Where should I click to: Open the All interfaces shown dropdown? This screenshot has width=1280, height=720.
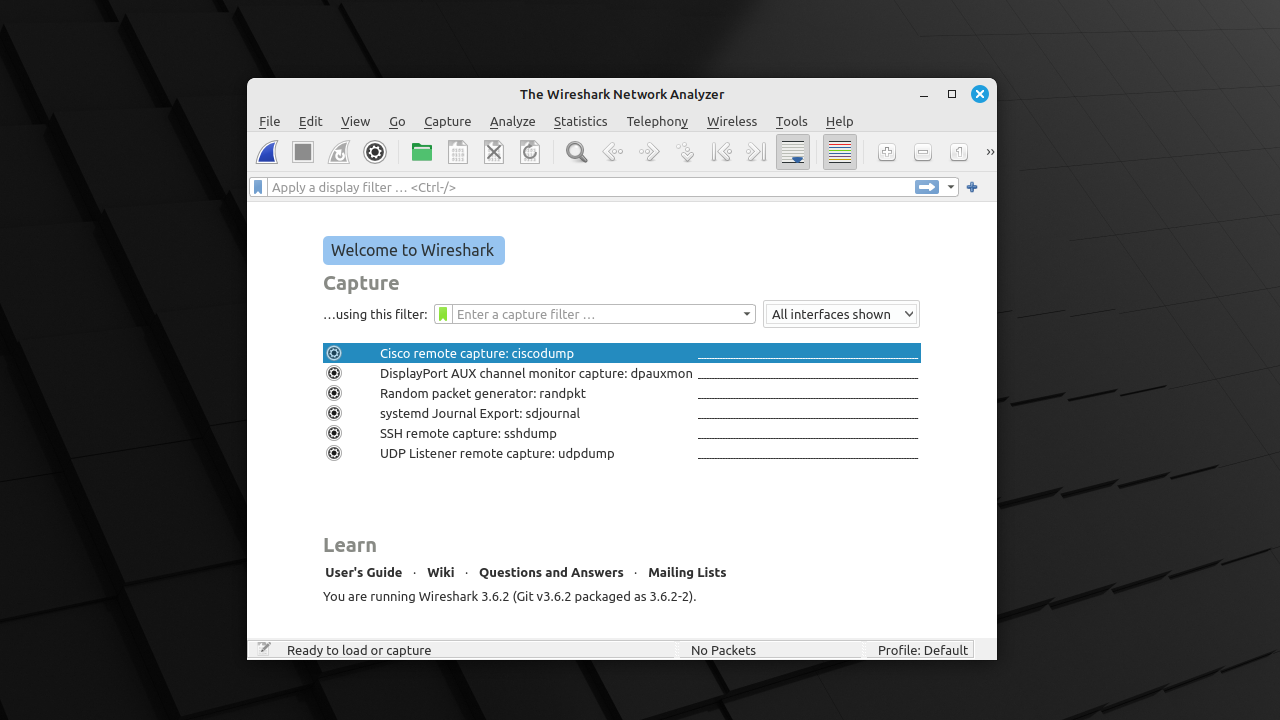click(842, 314)
